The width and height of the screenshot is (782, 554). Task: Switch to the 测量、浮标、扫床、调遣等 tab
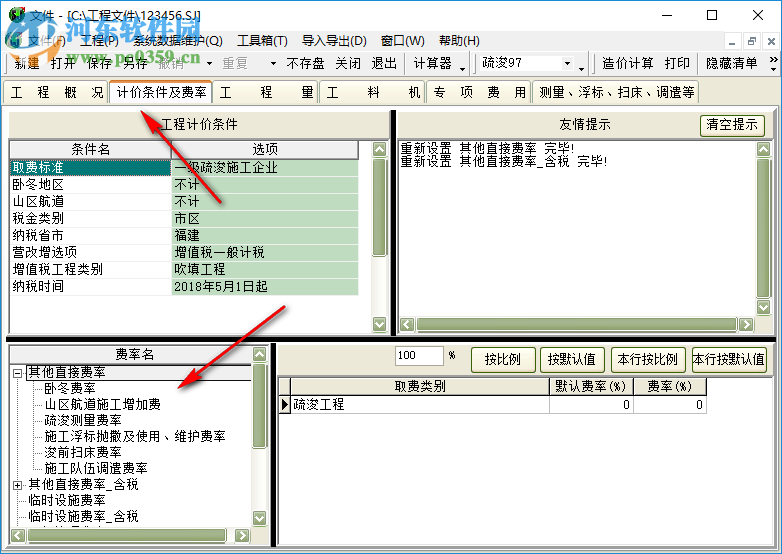point(616,92)
